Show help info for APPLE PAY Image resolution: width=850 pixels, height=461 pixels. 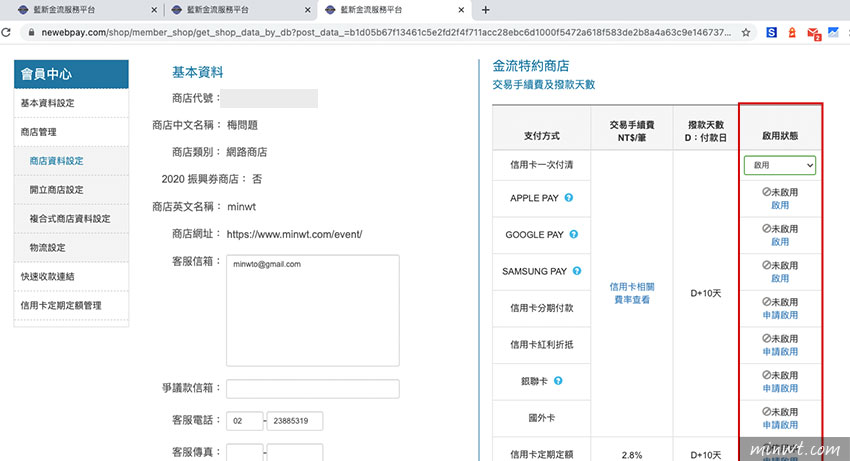[x=569, y=197]
